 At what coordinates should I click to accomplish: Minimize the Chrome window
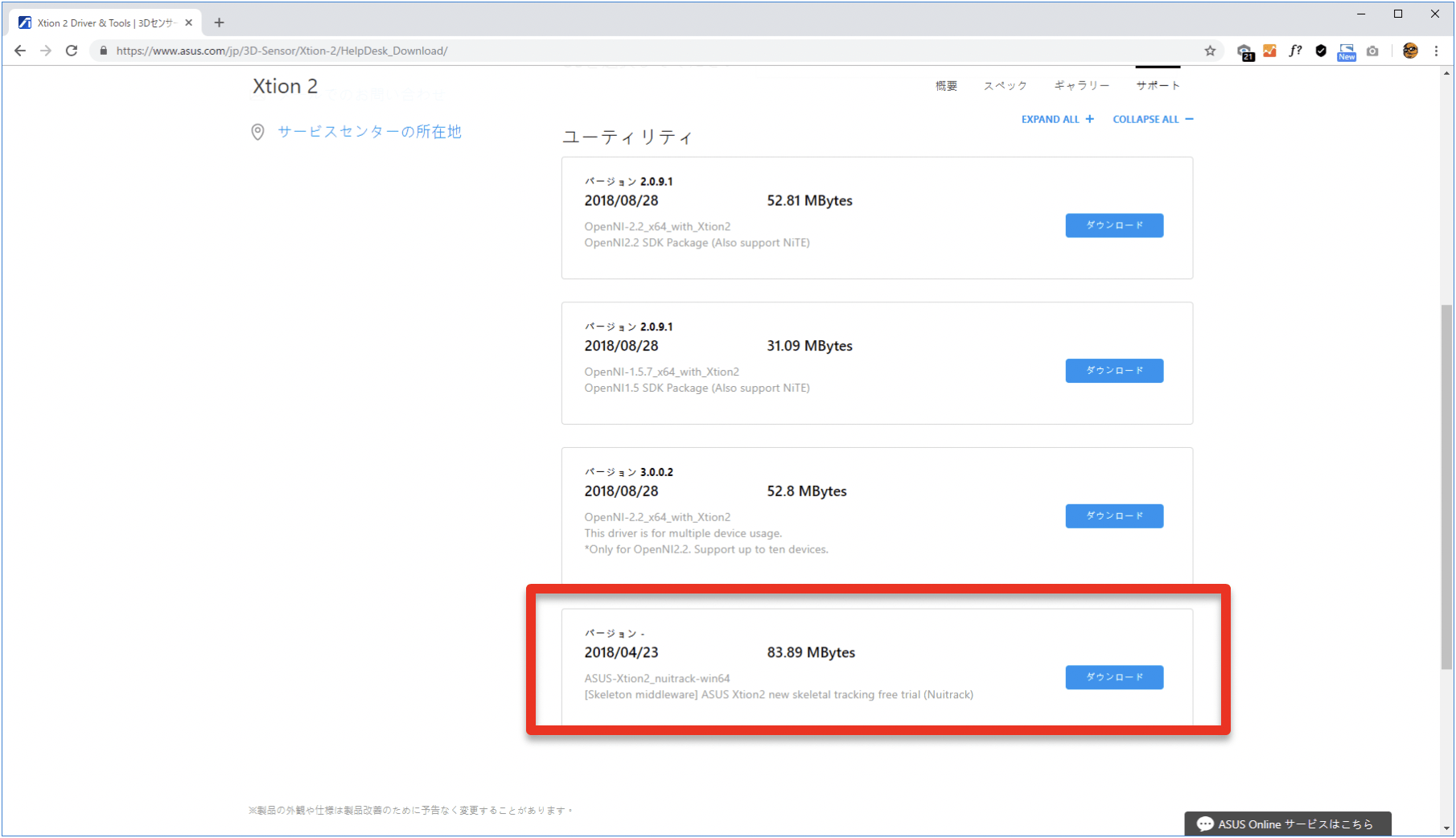click(x=1361, y=14)
